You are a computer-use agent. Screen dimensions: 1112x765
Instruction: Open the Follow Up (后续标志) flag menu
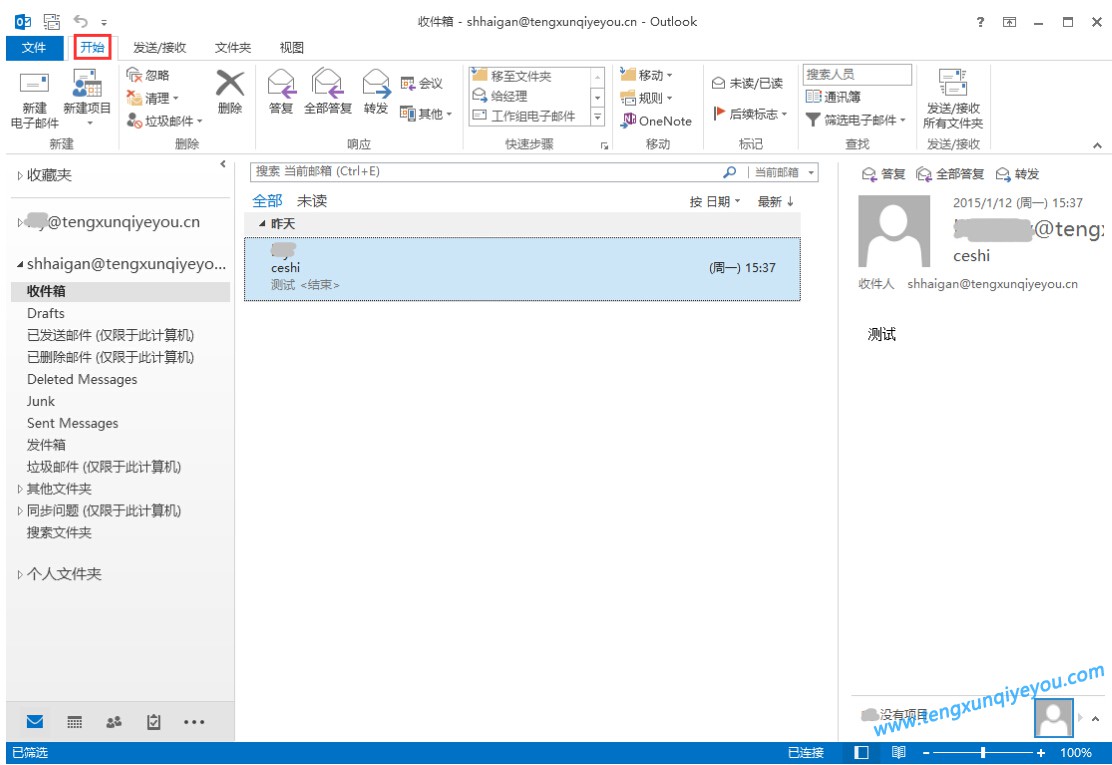(750, 113)
